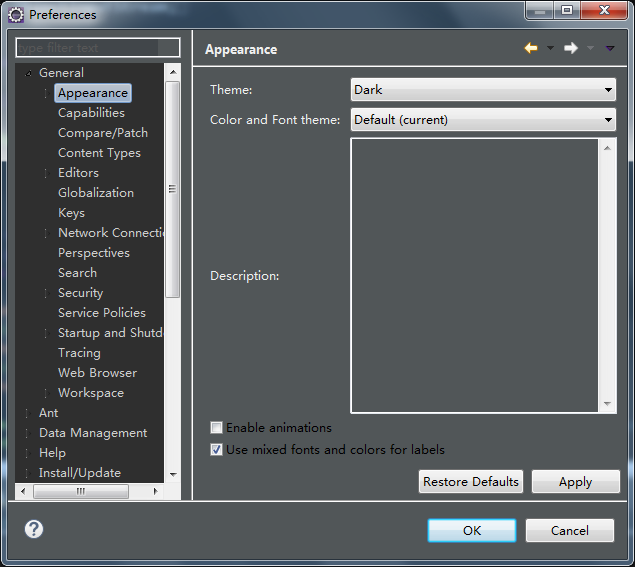The width and height of the screenshot is (635, 567).
Task: Click tree vertical scrollbar down arrow
Action: click(173, 474)
